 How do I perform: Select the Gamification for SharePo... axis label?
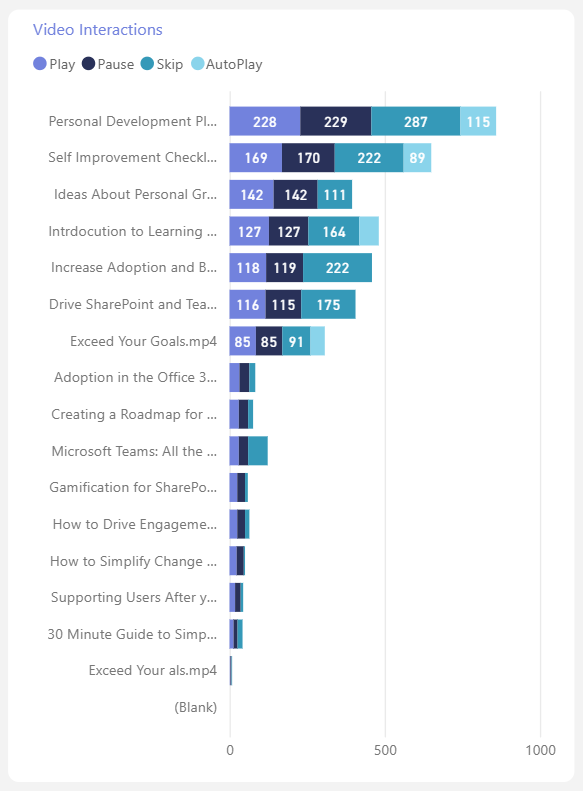[x=133, y=487]
